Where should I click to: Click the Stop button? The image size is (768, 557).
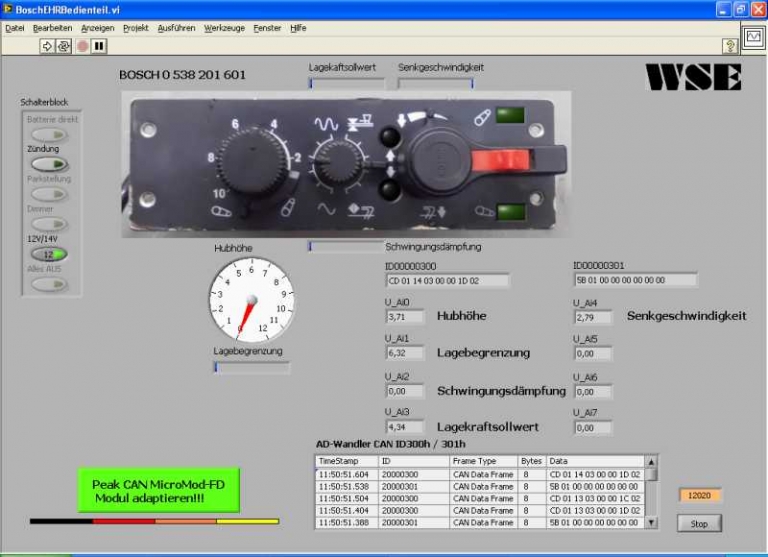coord(698,523)
